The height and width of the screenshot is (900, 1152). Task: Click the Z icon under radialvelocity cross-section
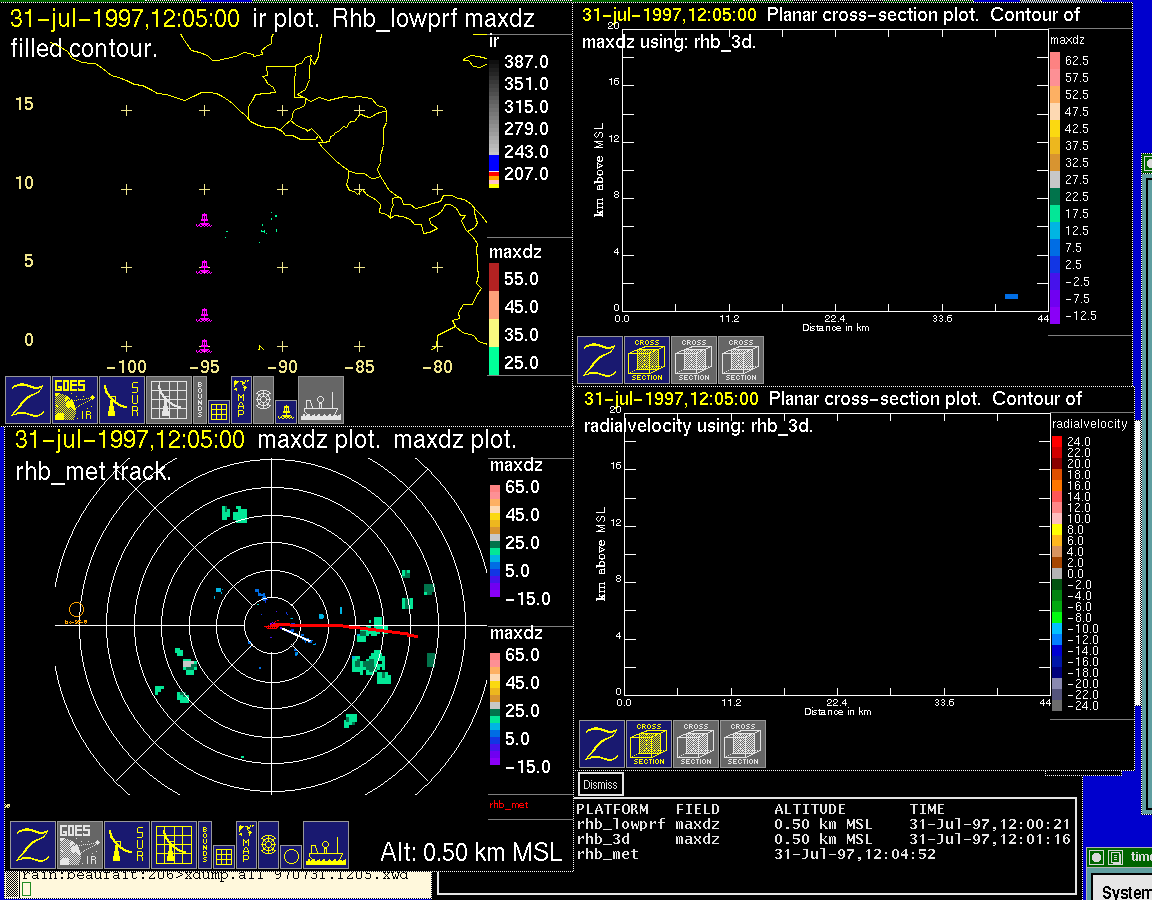click(601, 744)
